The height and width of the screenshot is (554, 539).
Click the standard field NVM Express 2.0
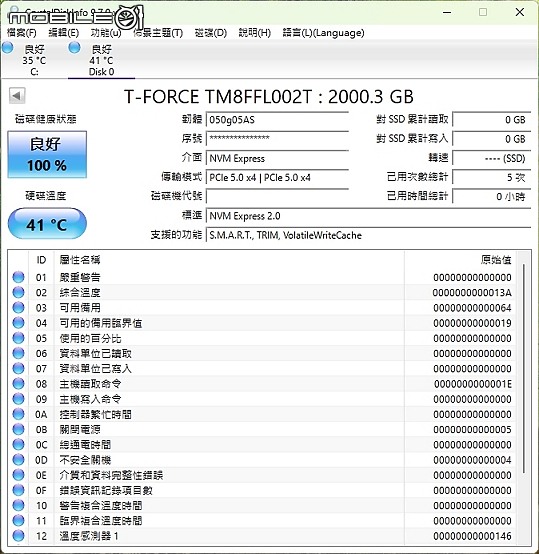(x=368, y=216)
